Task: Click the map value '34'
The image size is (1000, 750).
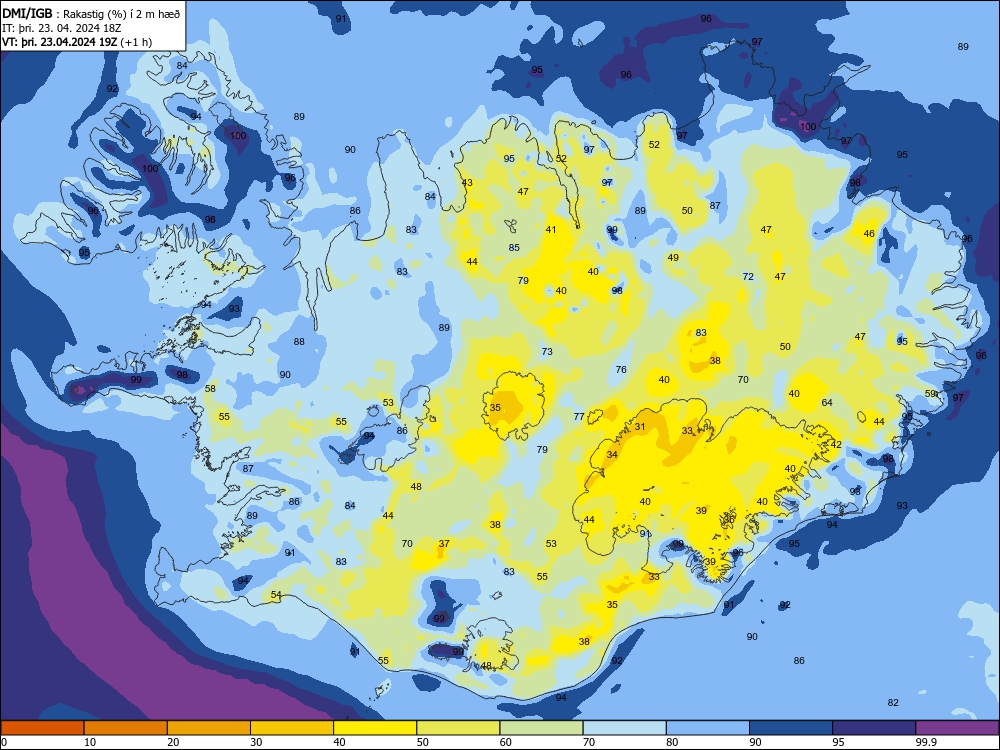Action: [x=612, y=455]
